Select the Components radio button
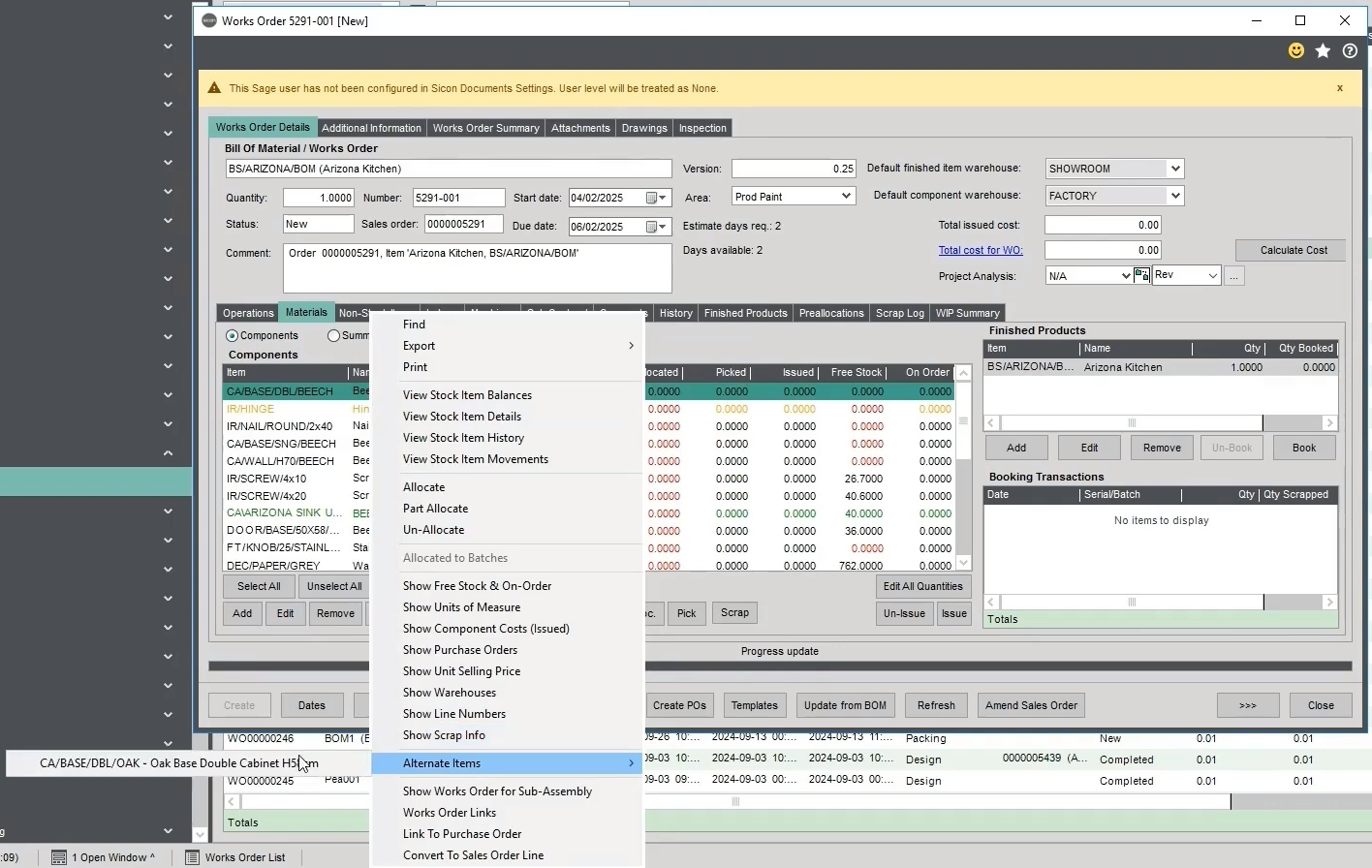The width and height of the screenshot is (1372, 868). point(232,336)
